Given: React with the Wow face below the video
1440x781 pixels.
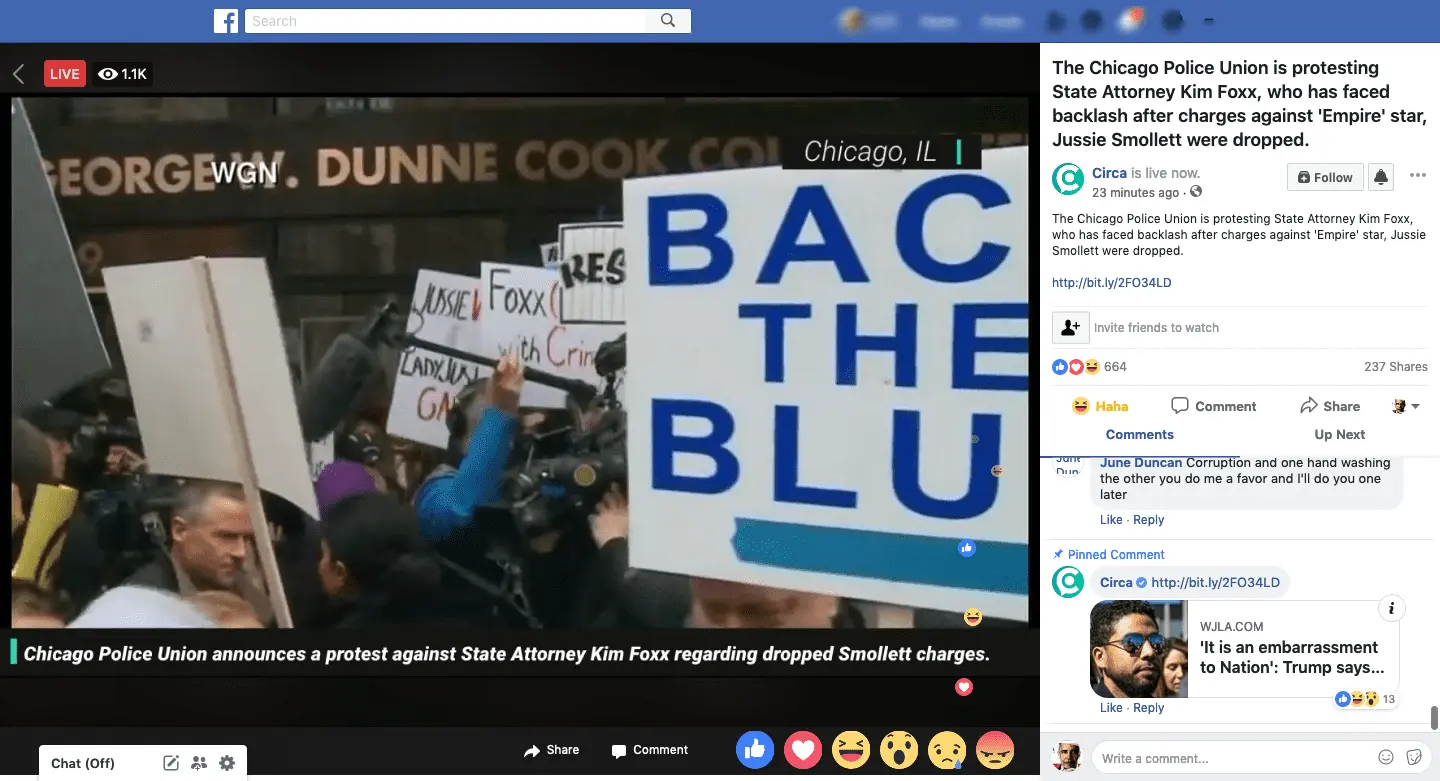Looking at the screenshot, I should (899, 749).
